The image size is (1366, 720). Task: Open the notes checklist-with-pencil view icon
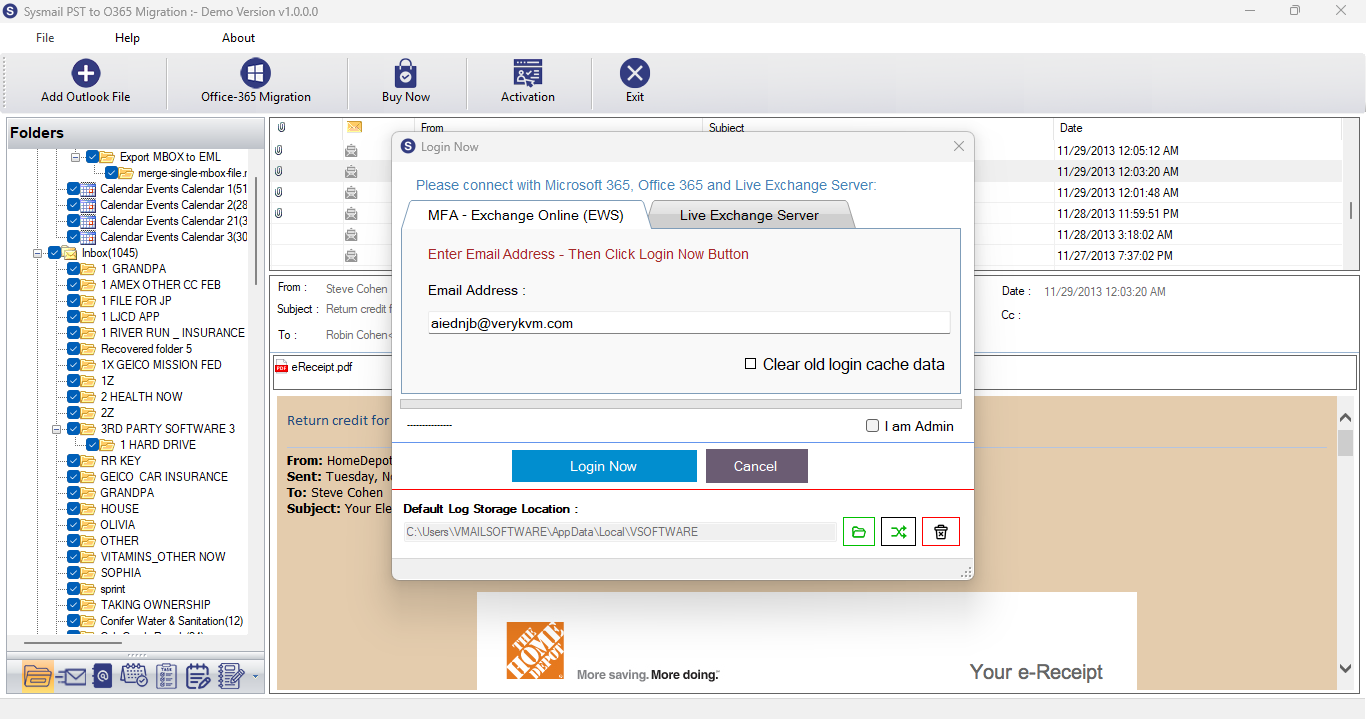[x=232, y=676]
